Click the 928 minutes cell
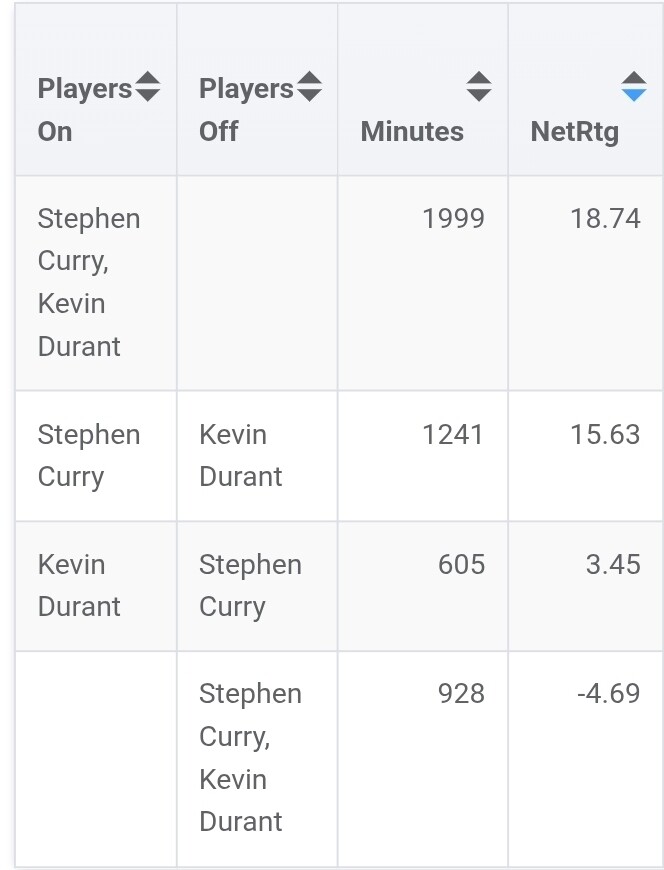664x870 pixels. pos(461,693)
